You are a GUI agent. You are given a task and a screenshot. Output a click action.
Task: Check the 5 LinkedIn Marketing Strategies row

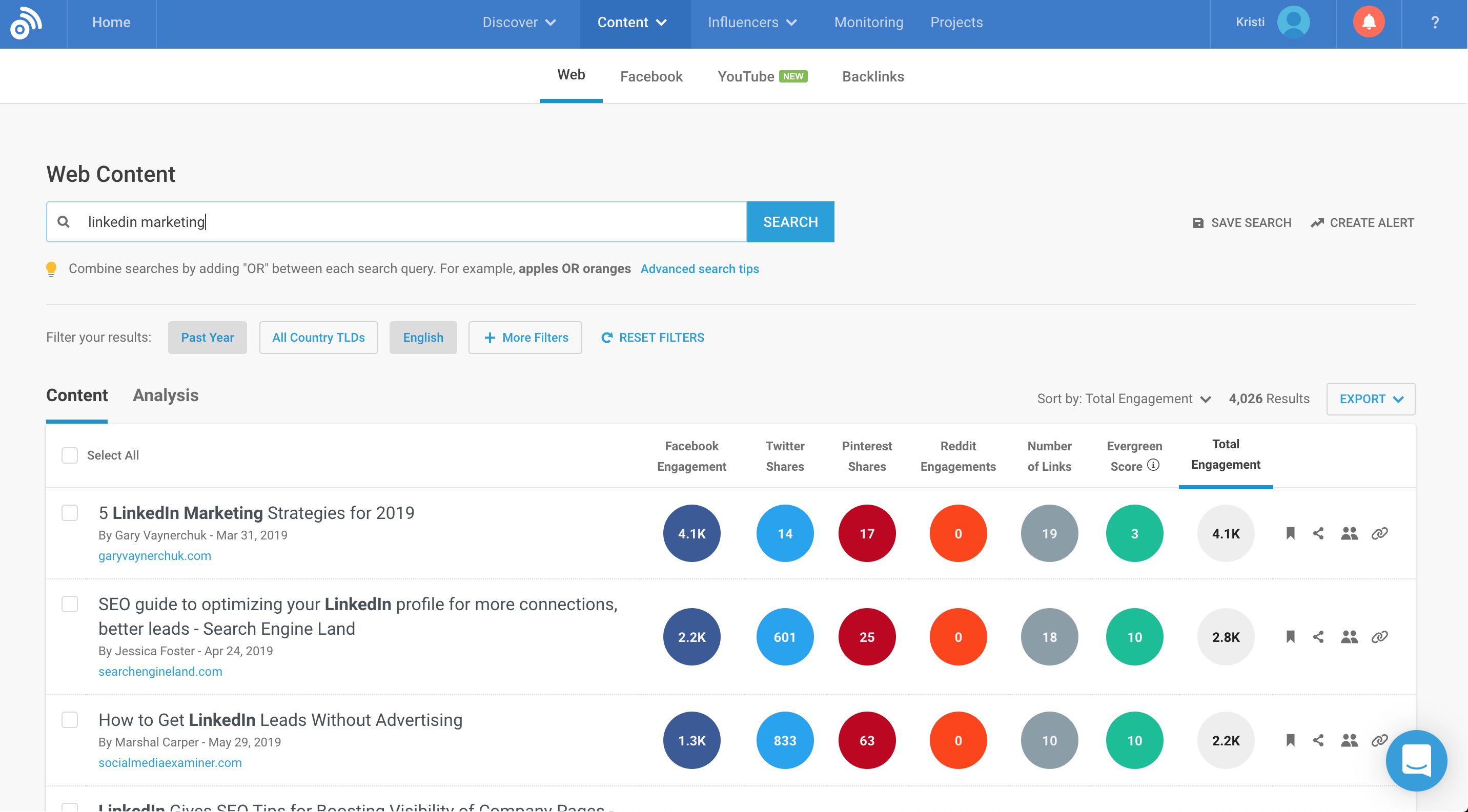[x=70, y=512]
